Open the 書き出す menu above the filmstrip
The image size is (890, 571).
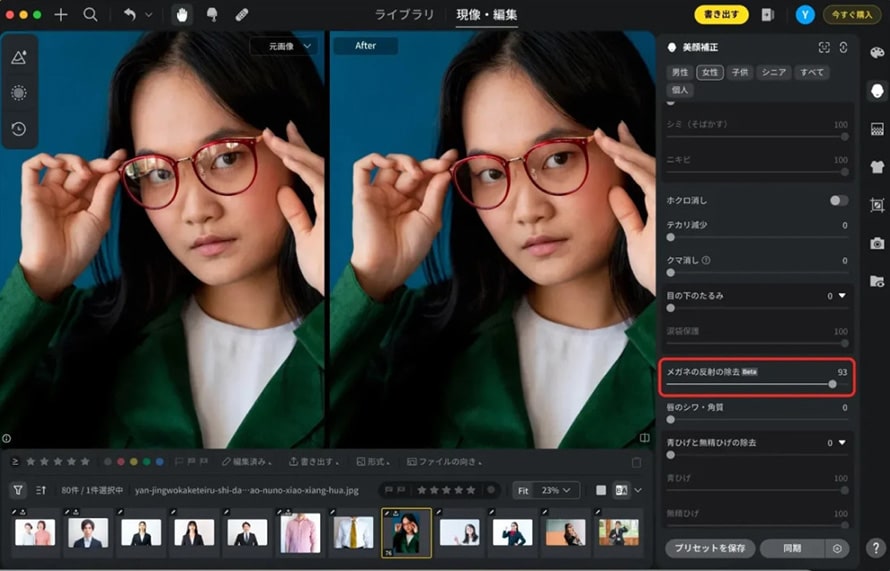313,462
